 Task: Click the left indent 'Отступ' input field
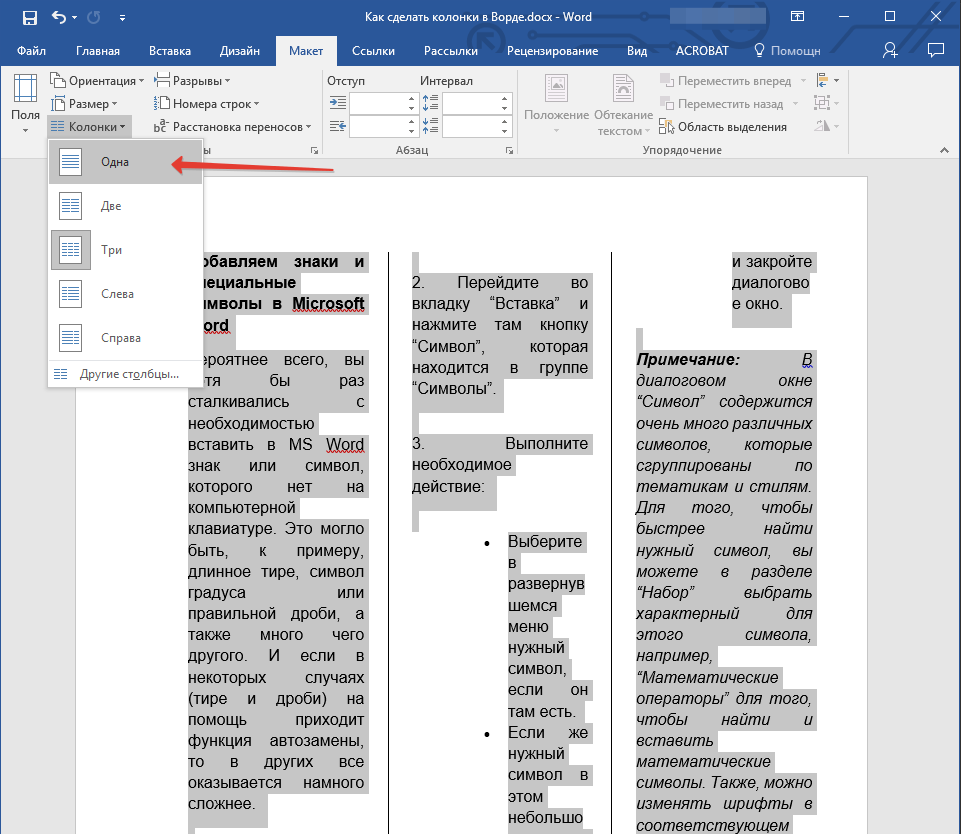[x=376, y=103]
